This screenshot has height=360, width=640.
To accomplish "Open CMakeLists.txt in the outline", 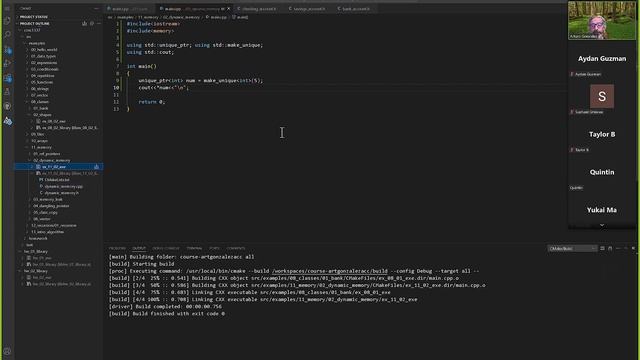I will (x=57, y=180).
